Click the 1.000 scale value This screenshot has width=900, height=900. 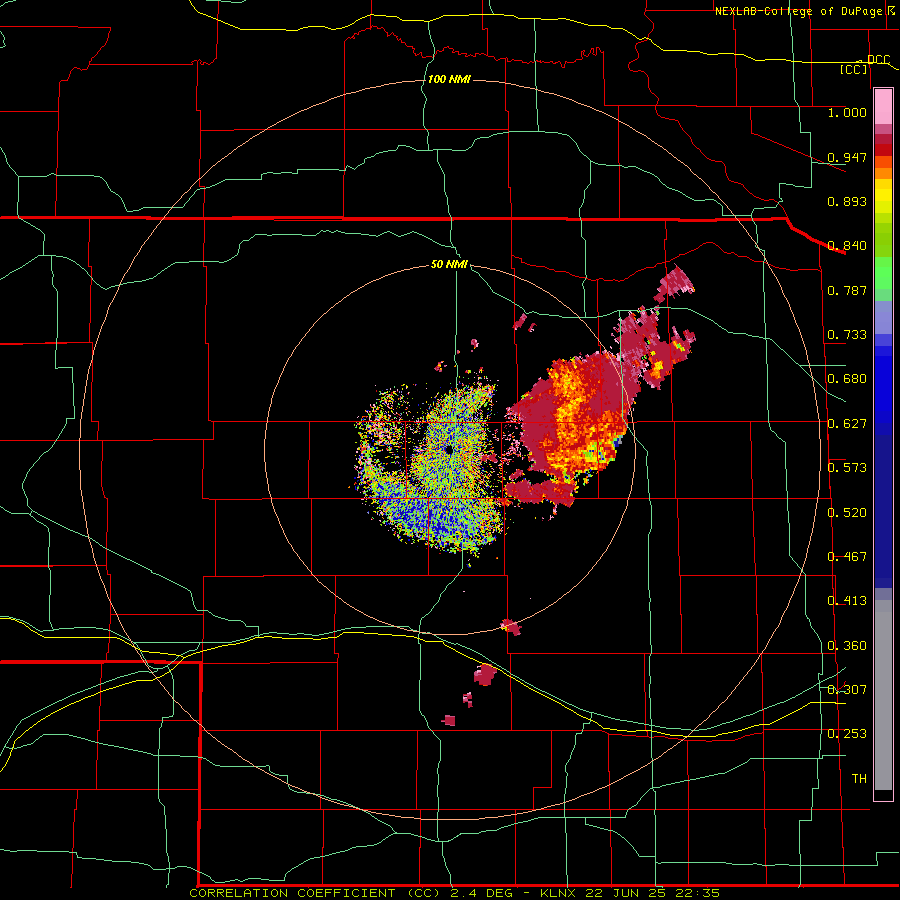(847, 112)
